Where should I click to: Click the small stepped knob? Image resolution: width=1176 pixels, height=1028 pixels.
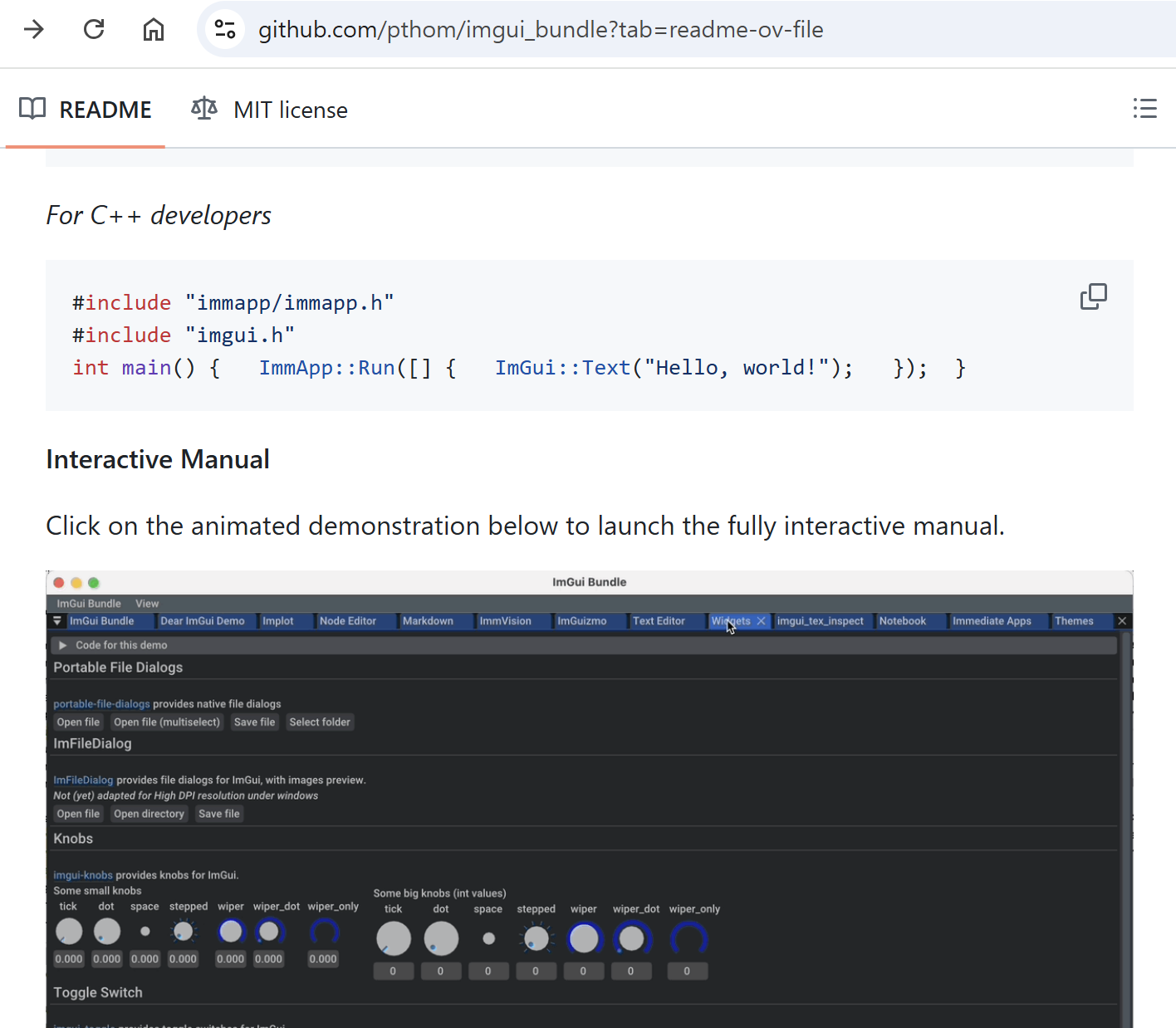coord(184,932)
